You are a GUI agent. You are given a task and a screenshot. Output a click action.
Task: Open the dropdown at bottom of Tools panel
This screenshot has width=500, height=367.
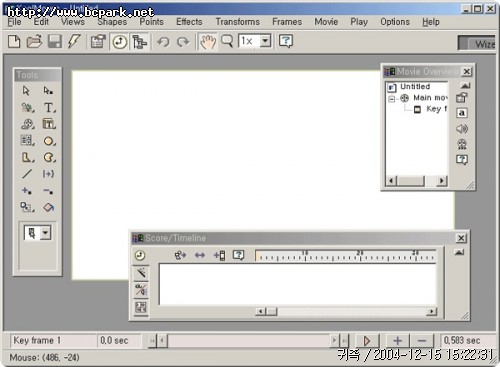46,233
